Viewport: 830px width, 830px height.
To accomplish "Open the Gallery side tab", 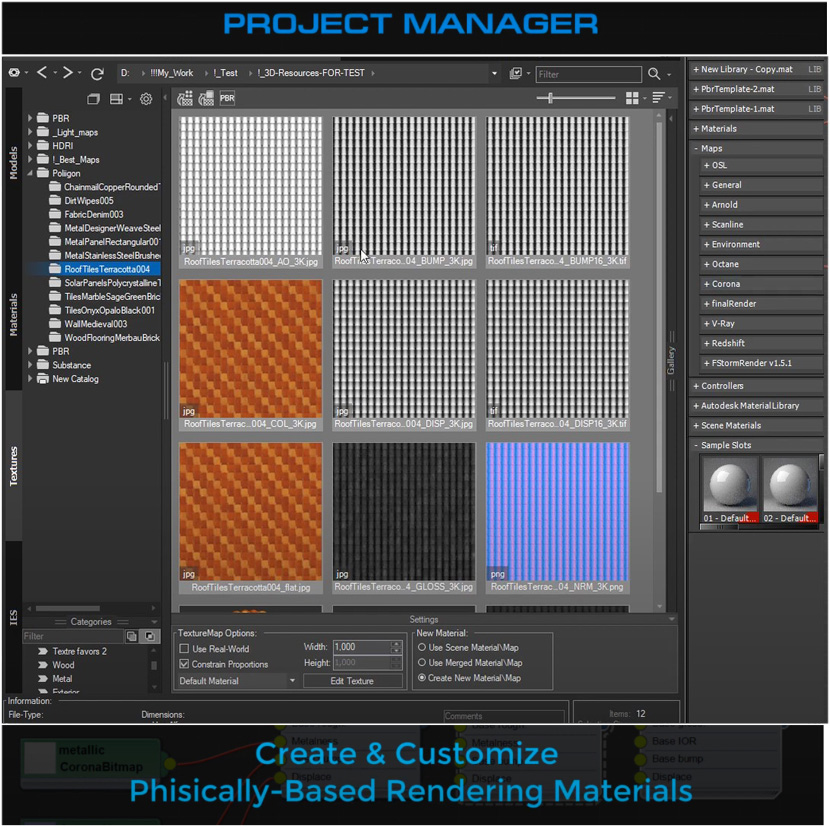I will tap(671, 360).
